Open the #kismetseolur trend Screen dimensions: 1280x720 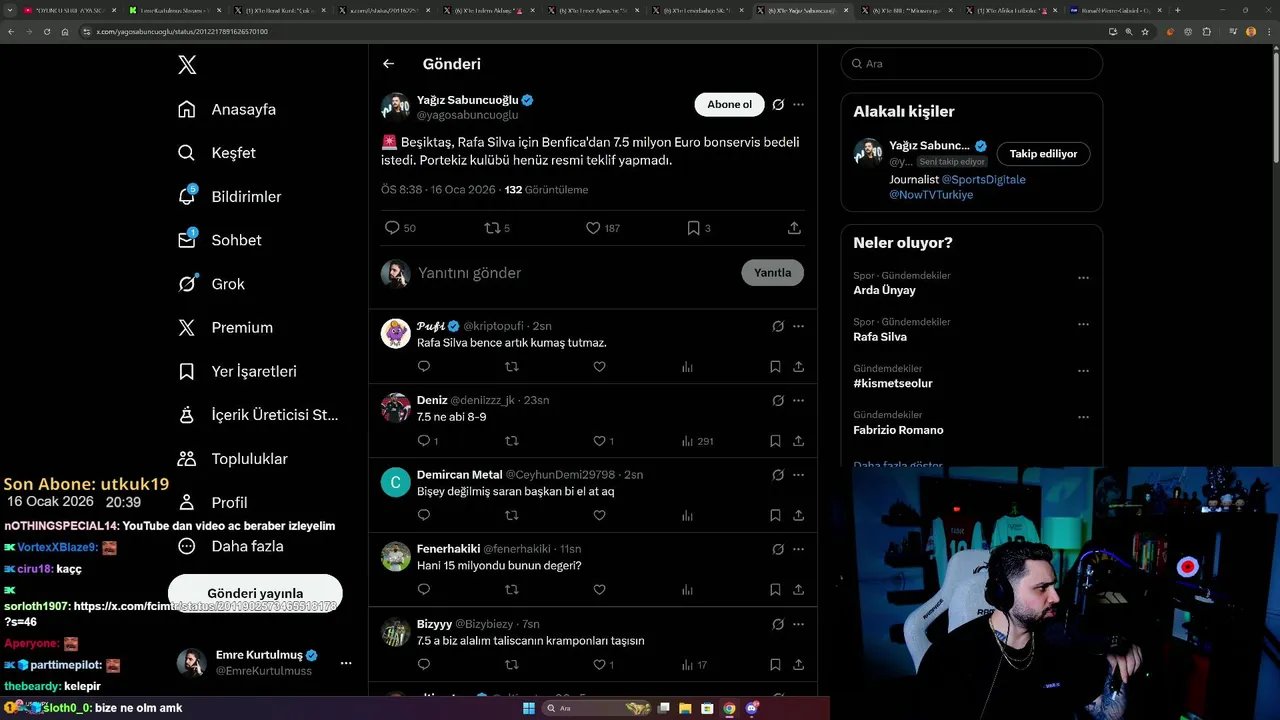pyautogui.click(x=893, y=384)
